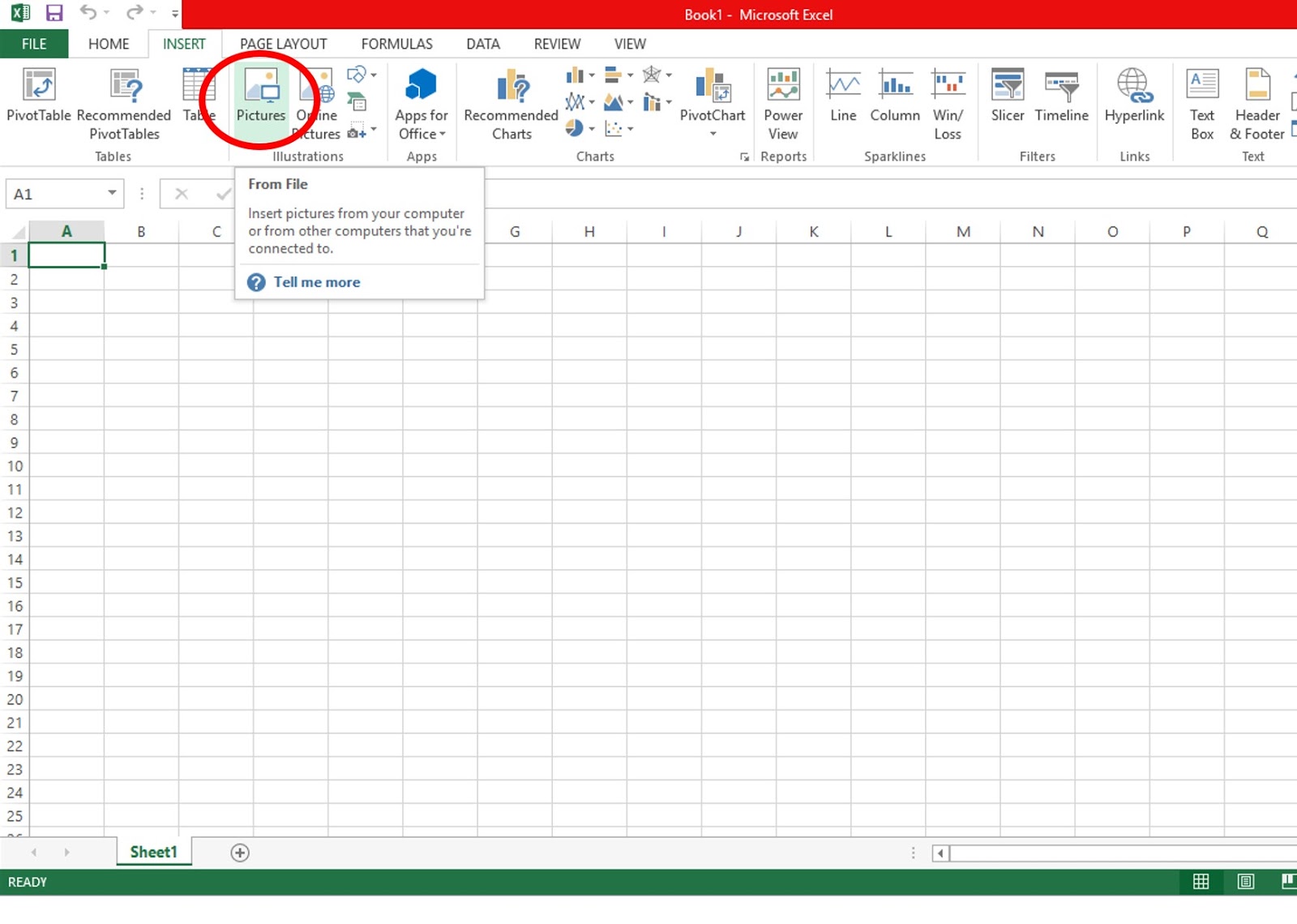Select the Pictures tool in the Illustrations group
Image resolution: width=1297 pixels, height=924 pixels.
point(259,97)
